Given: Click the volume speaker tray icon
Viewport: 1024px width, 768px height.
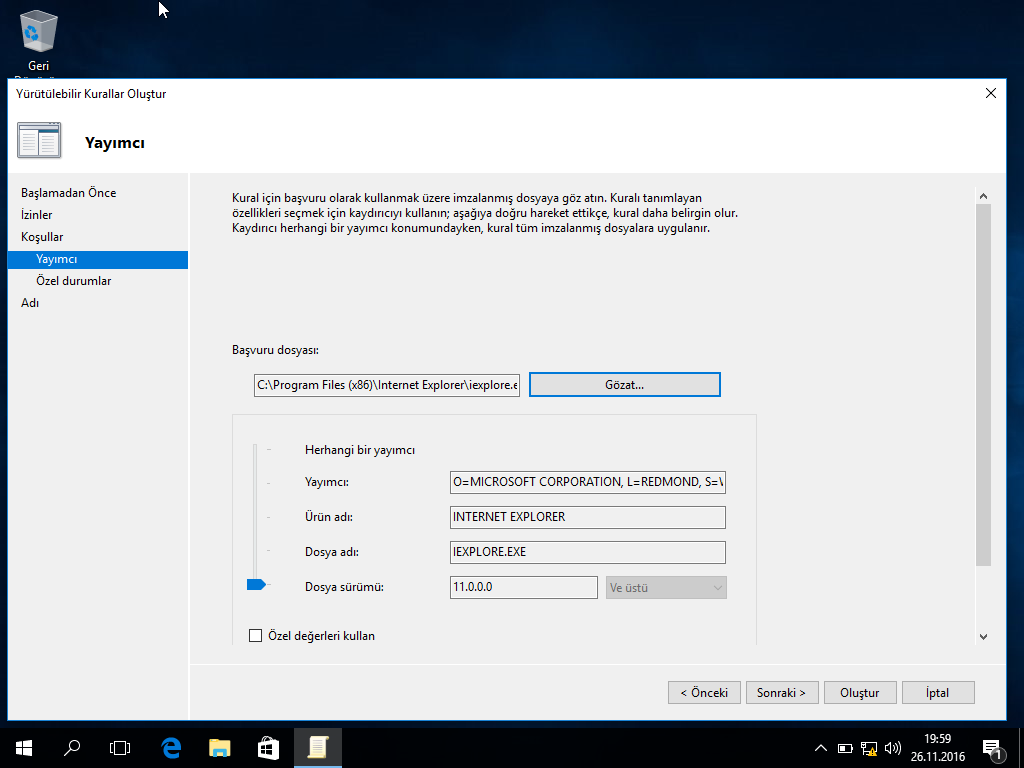Looking at the screenshot, I should pos(892,747).
